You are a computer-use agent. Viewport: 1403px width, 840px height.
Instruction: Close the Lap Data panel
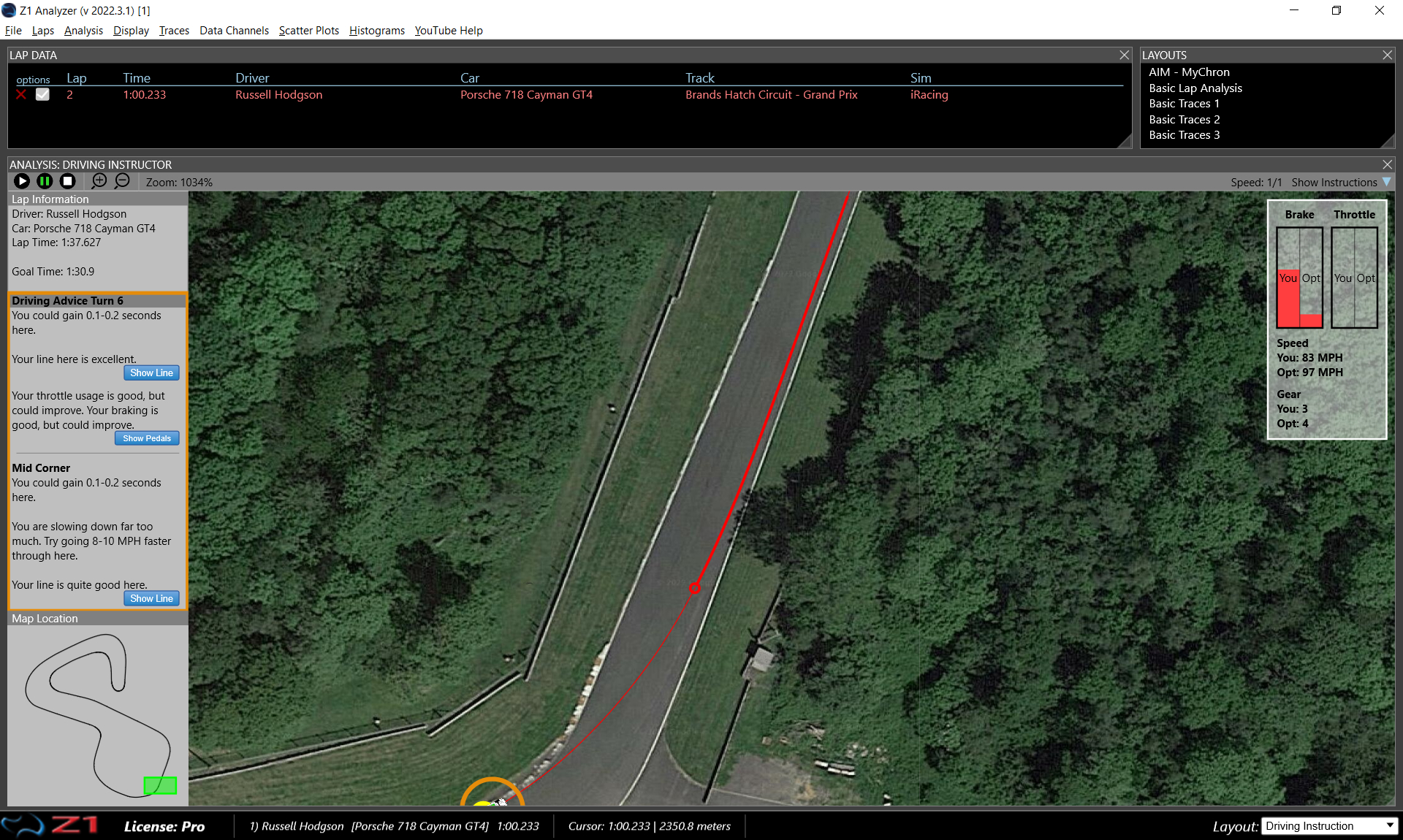(x=1125, y=55)
